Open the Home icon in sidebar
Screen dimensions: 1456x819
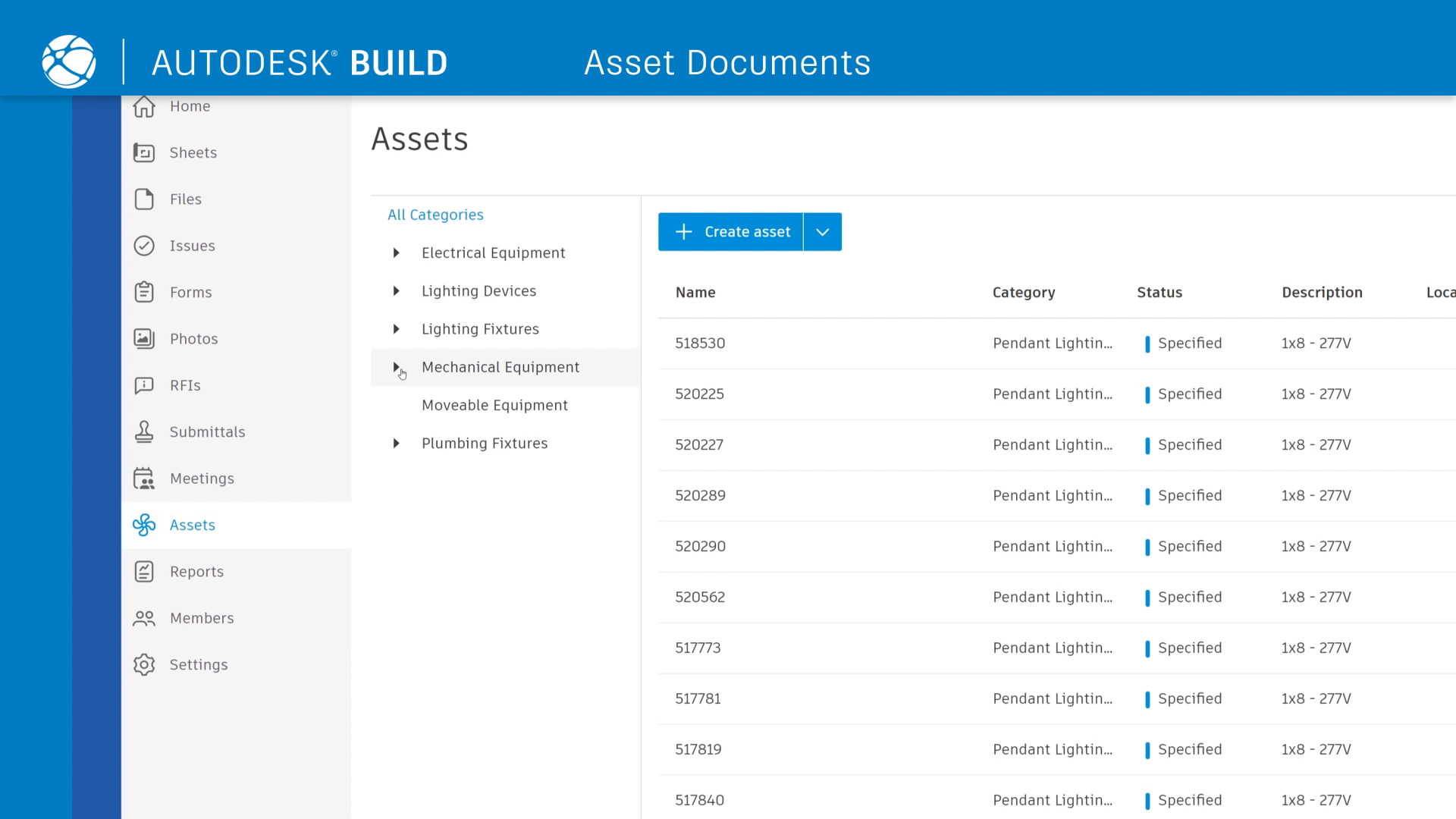click(145, 106)
